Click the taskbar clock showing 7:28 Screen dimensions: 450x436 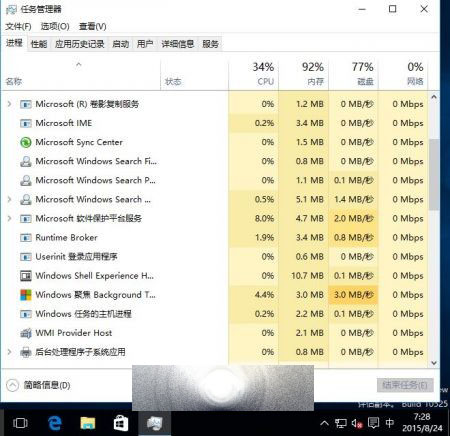point(422,423)
